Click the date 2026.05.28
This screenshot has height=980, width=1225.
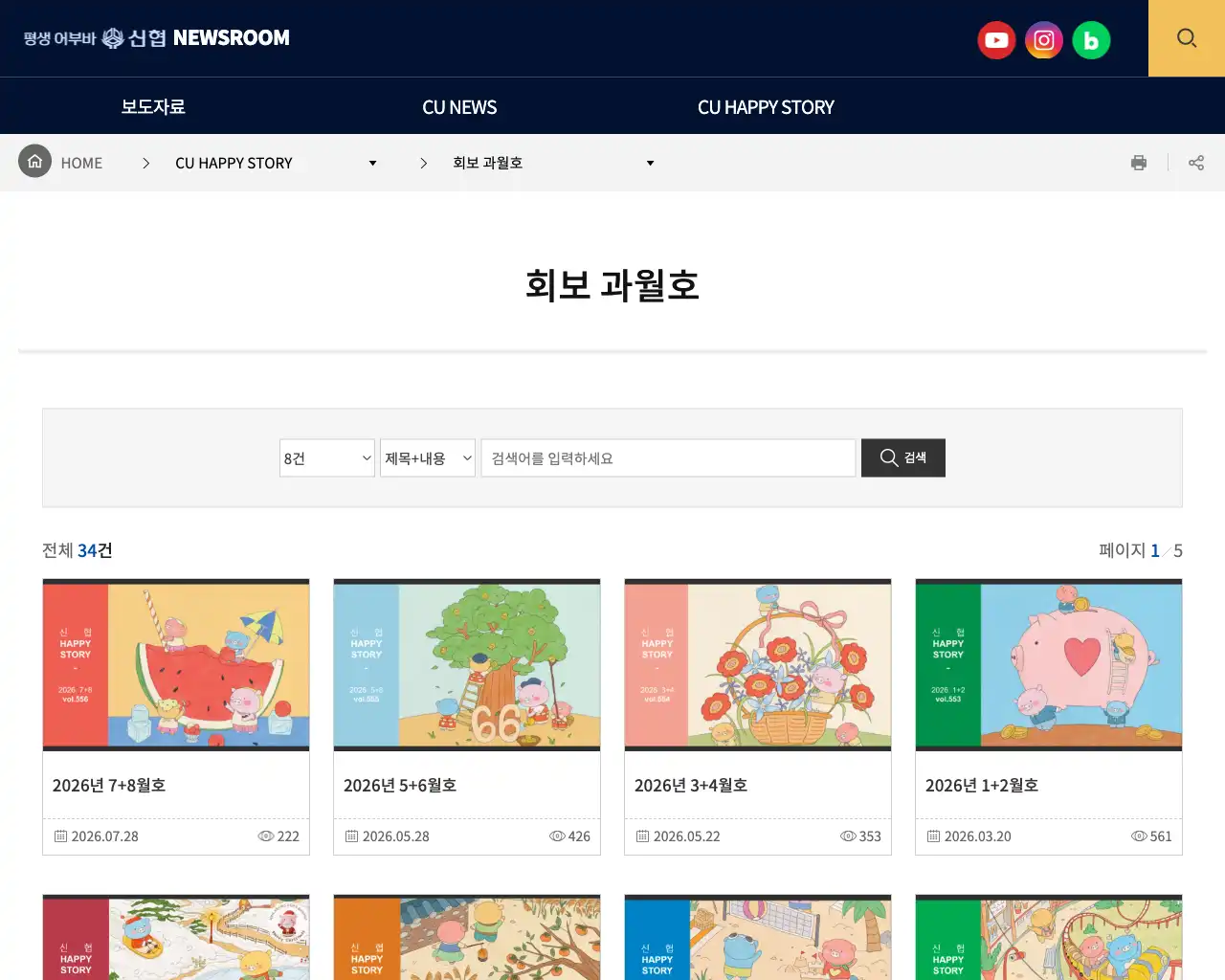395,836
